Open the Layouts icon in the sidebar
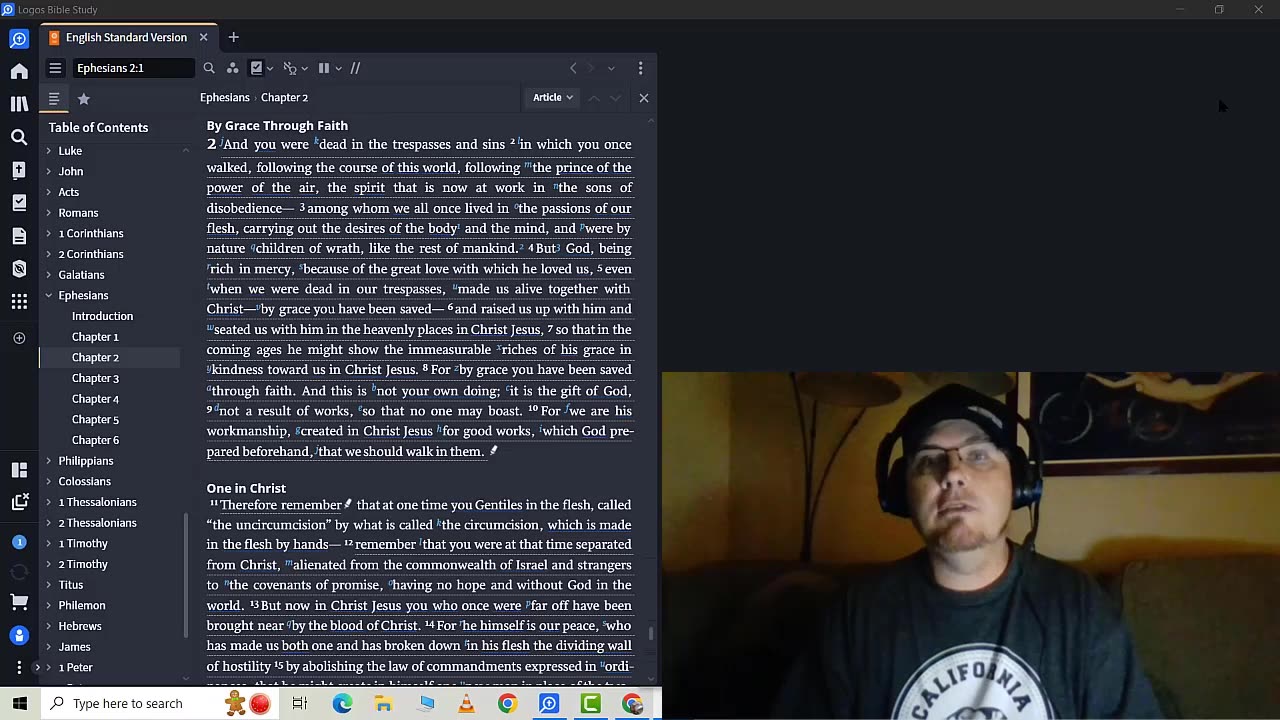1280x720 pixels. point(19,470)
